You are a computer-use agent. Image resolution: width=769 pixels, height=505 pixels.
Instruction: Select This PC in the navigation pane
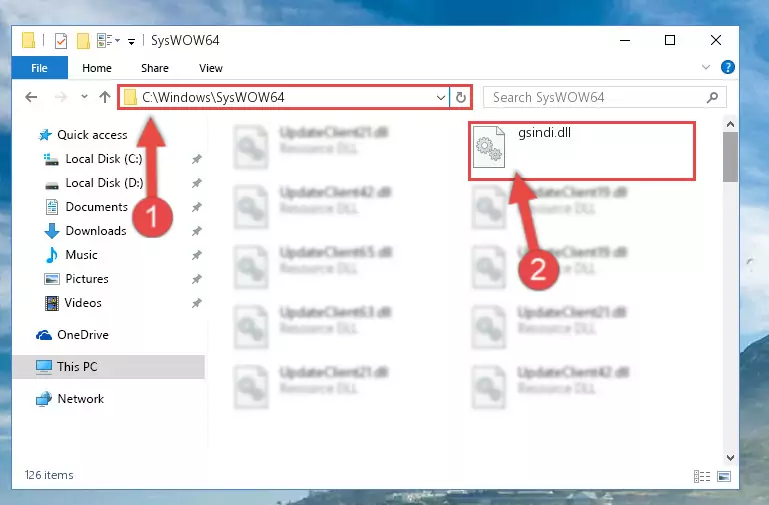point(108,367)
